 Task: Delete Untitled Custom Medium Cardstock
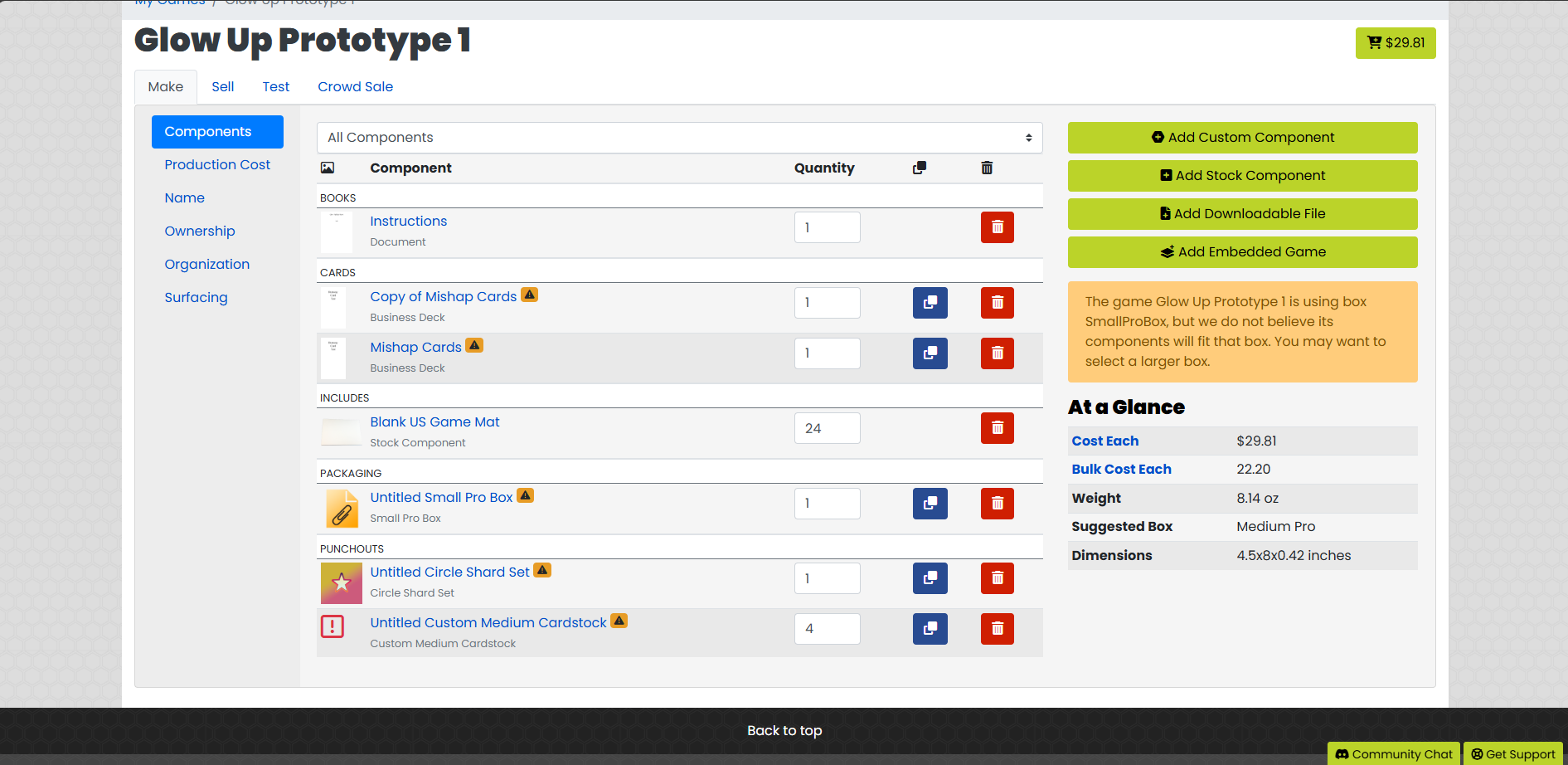(997, 629)
